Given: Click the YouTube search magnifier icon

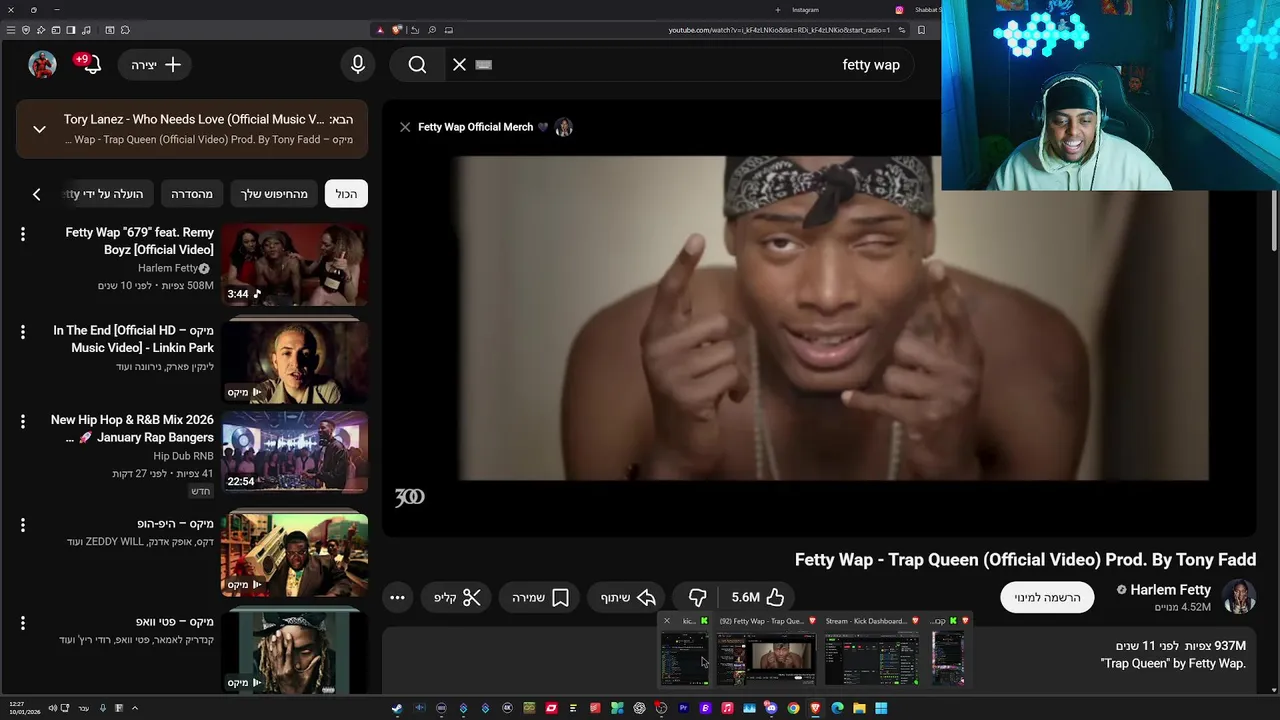Looking at the screenshot, I should (x=417, y=65).
